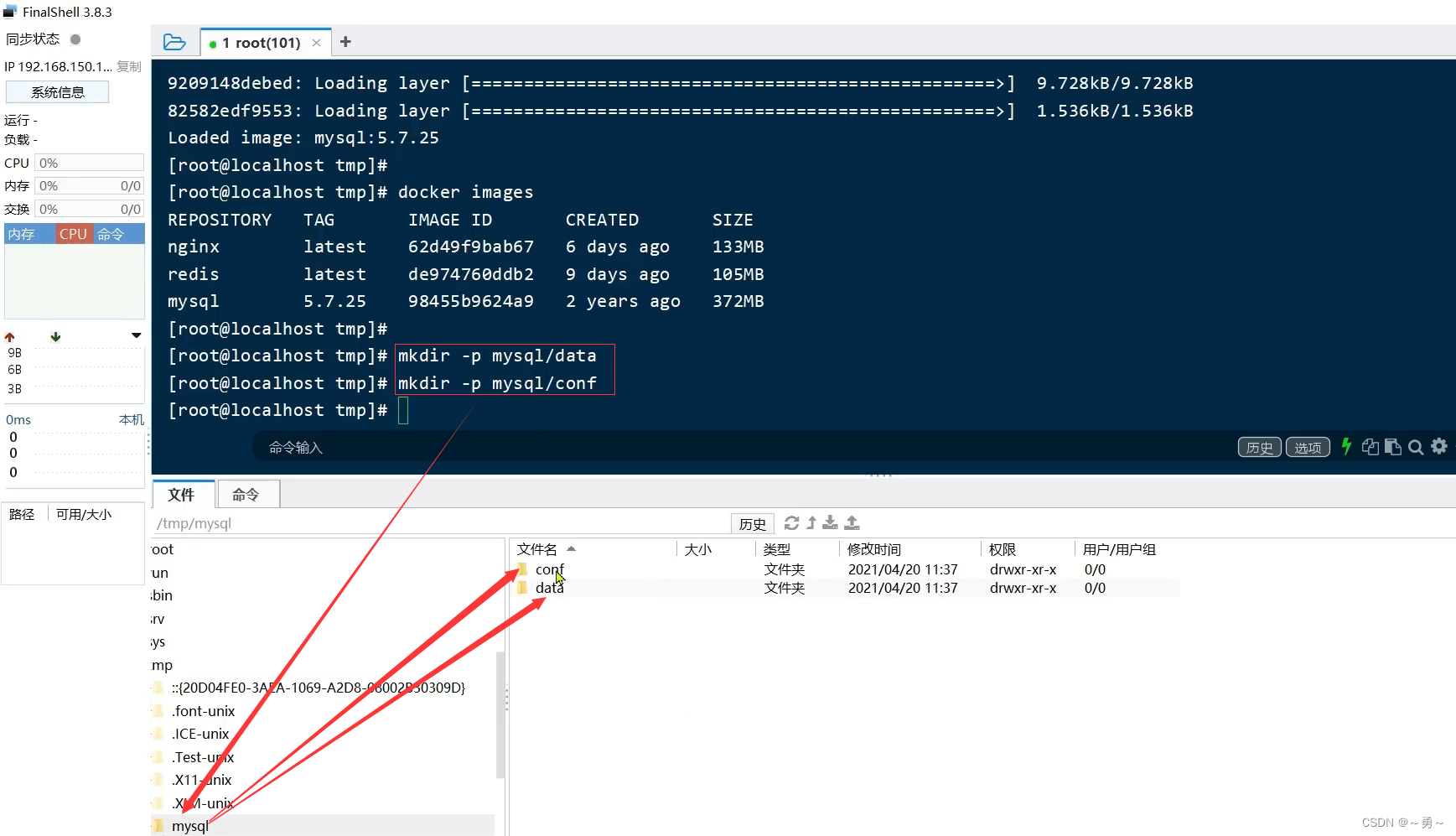Screen dimensions: 1456x836
Task: Click the 系统信息 system info button
Action: 57,92
